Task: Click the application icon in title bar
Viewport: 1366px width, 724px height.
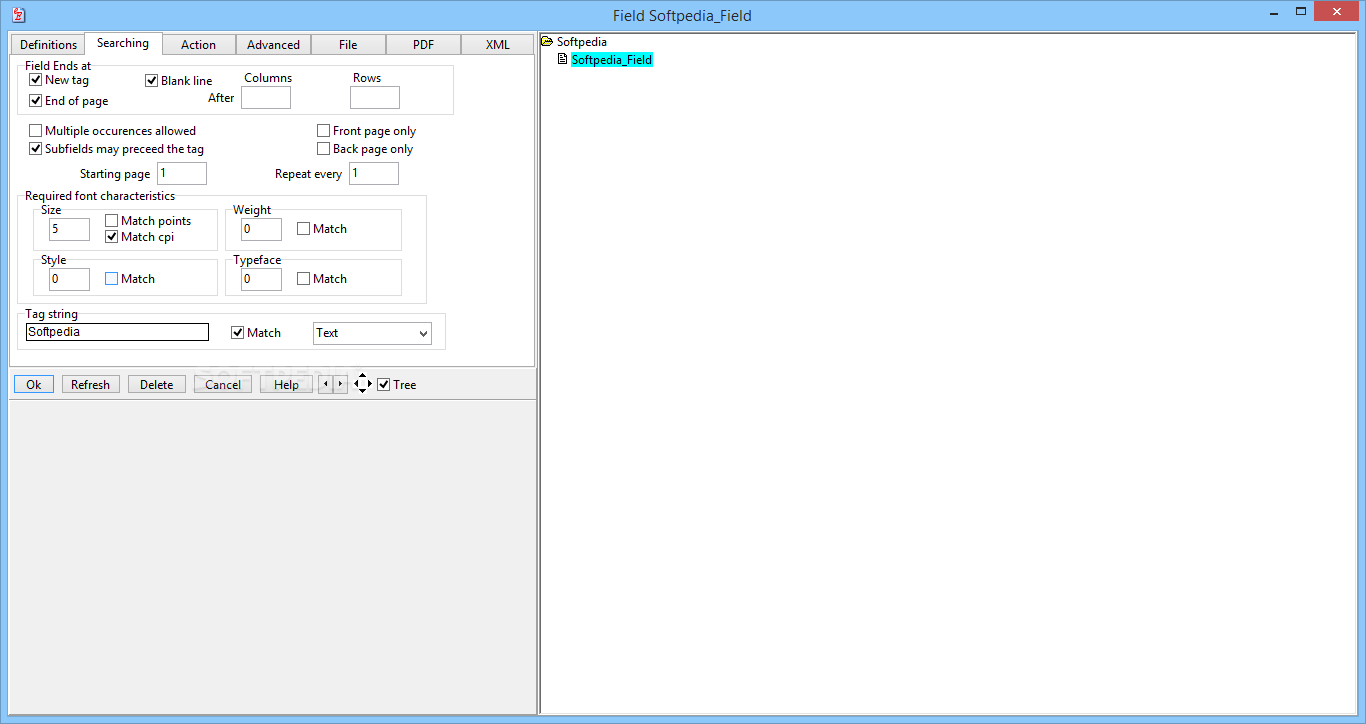Action: tap(18, 15)
